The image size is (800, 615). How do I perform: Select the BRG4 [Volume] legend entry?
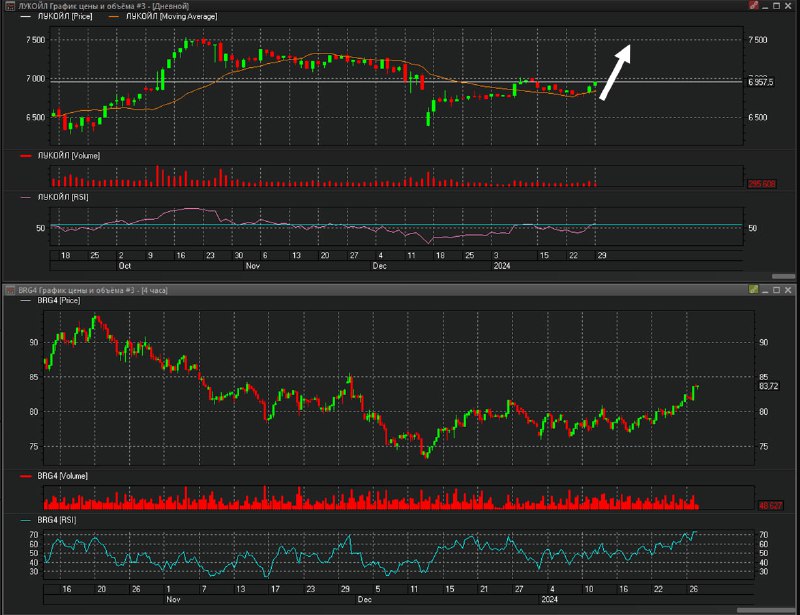[62, 476]
